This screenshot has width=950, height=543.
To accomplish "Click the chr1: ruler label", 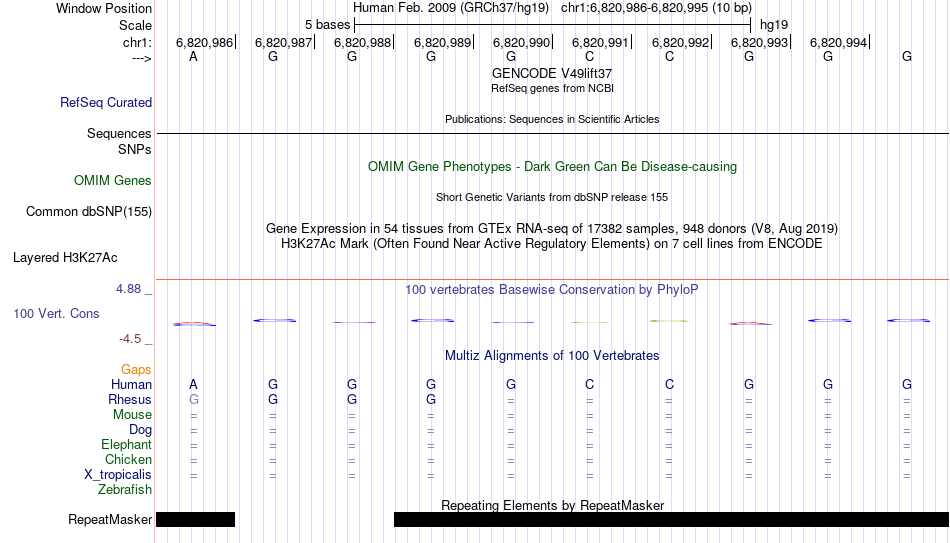I will tap(137, 42).
